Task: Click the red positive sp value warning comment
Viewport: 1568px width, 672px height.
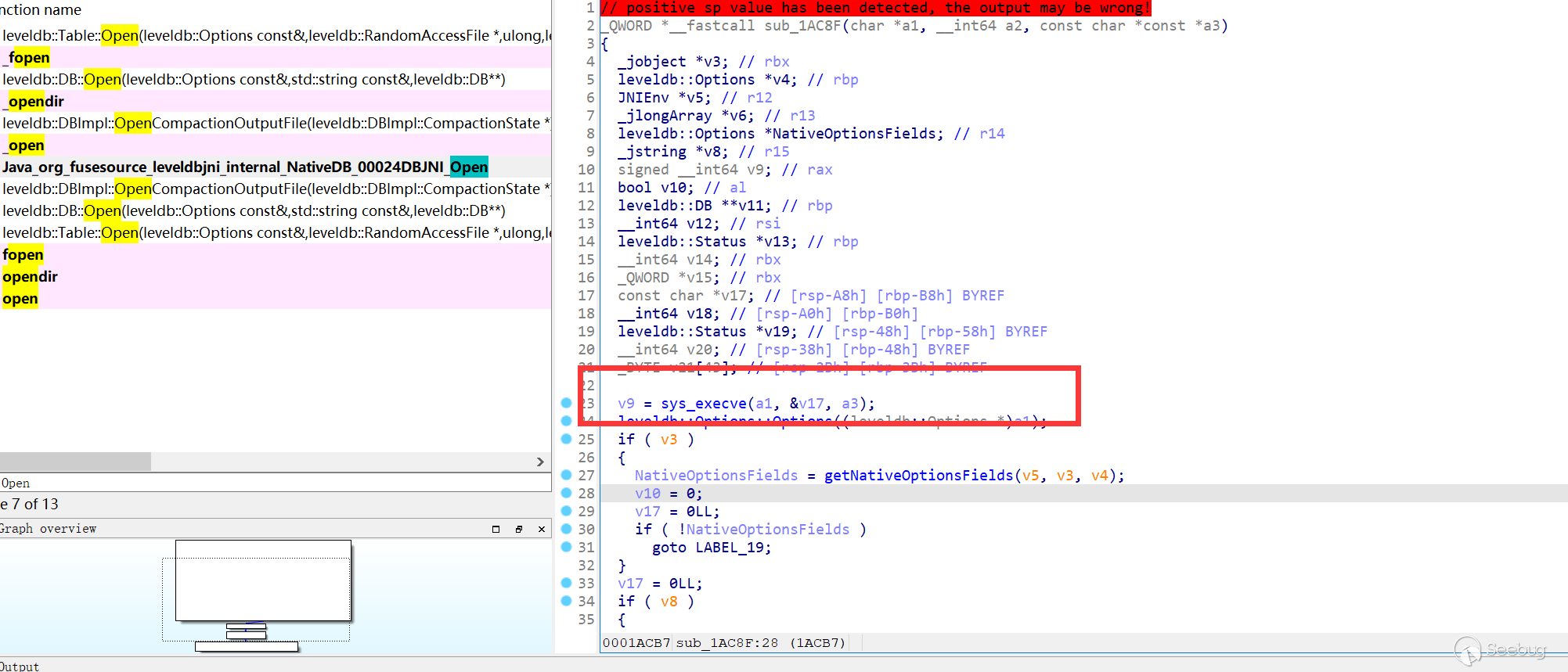Action: [875, 8]
